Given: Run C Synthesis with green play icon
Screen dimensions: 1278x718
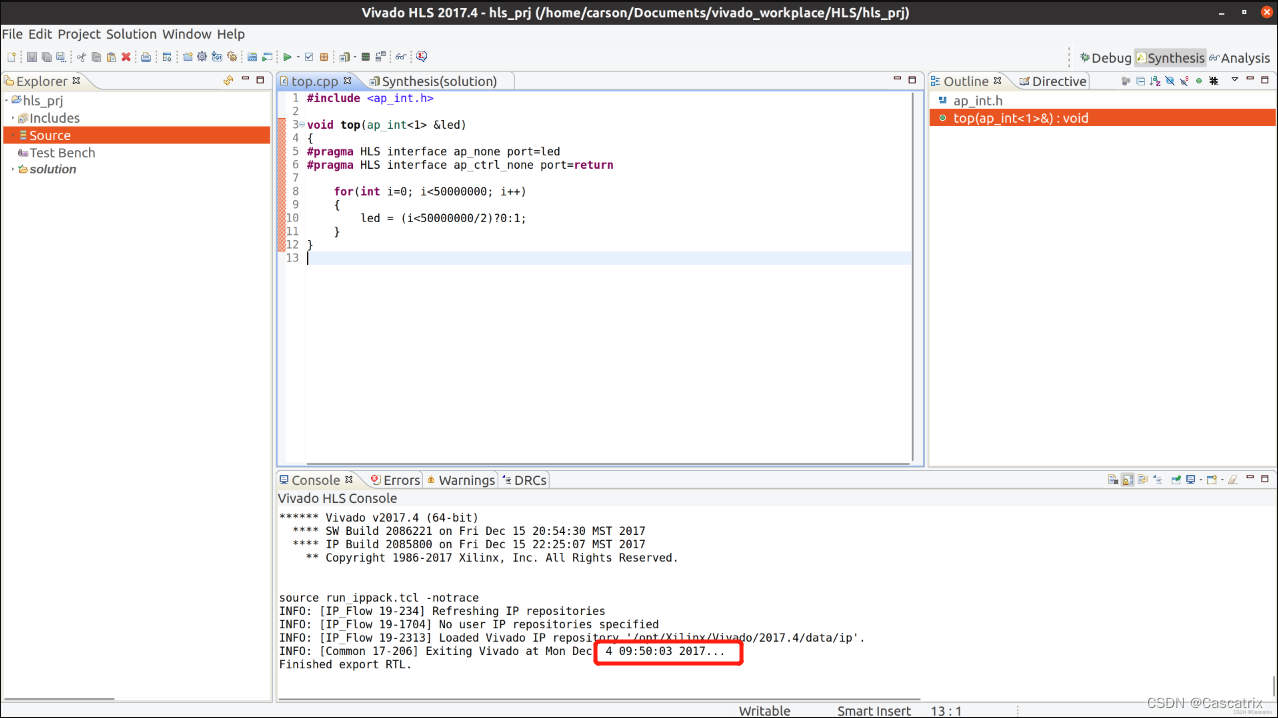Looking at the screenshot, I should (287, 57).
